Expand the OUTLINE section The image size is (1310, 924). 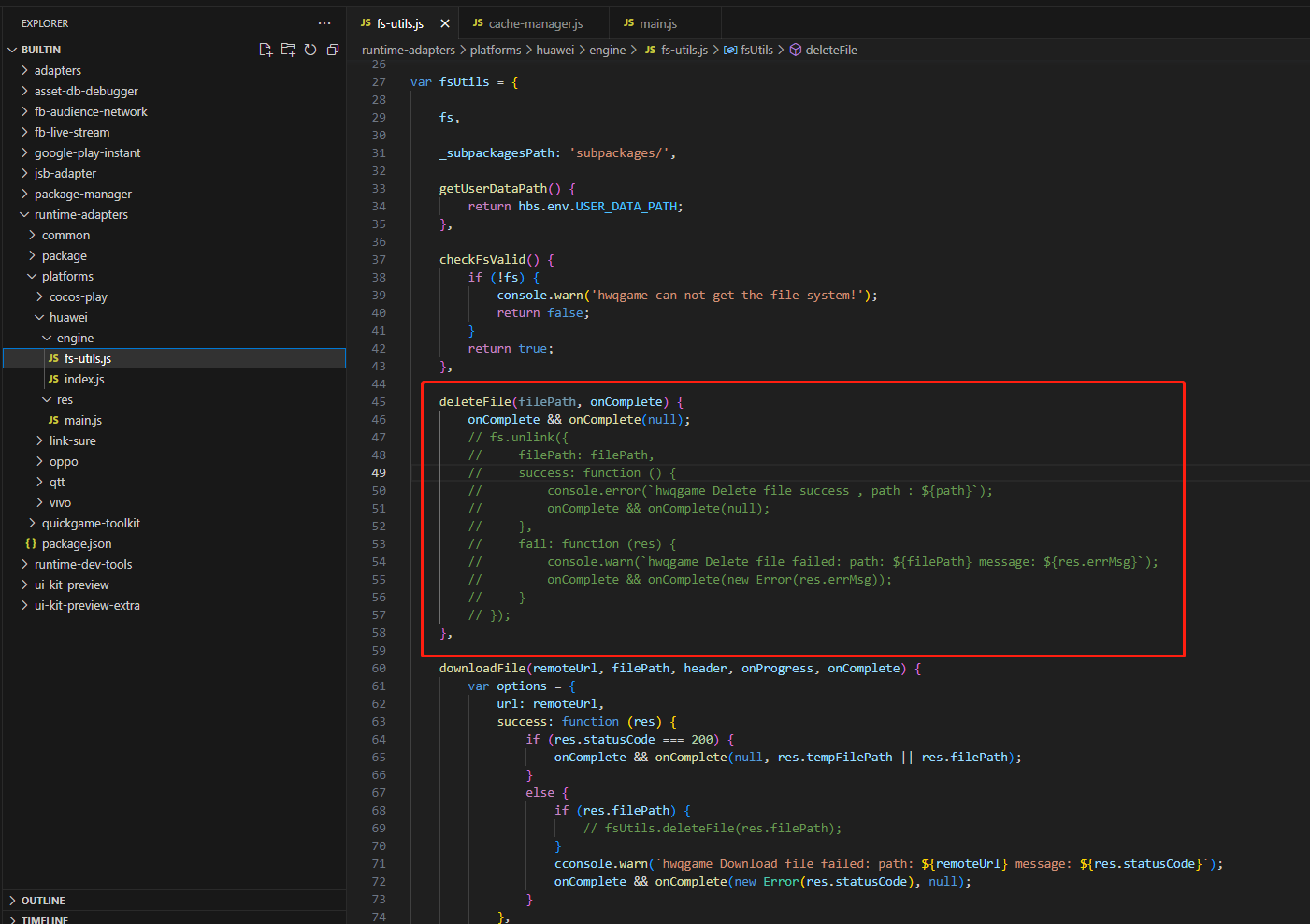click(x=43, y=901)
